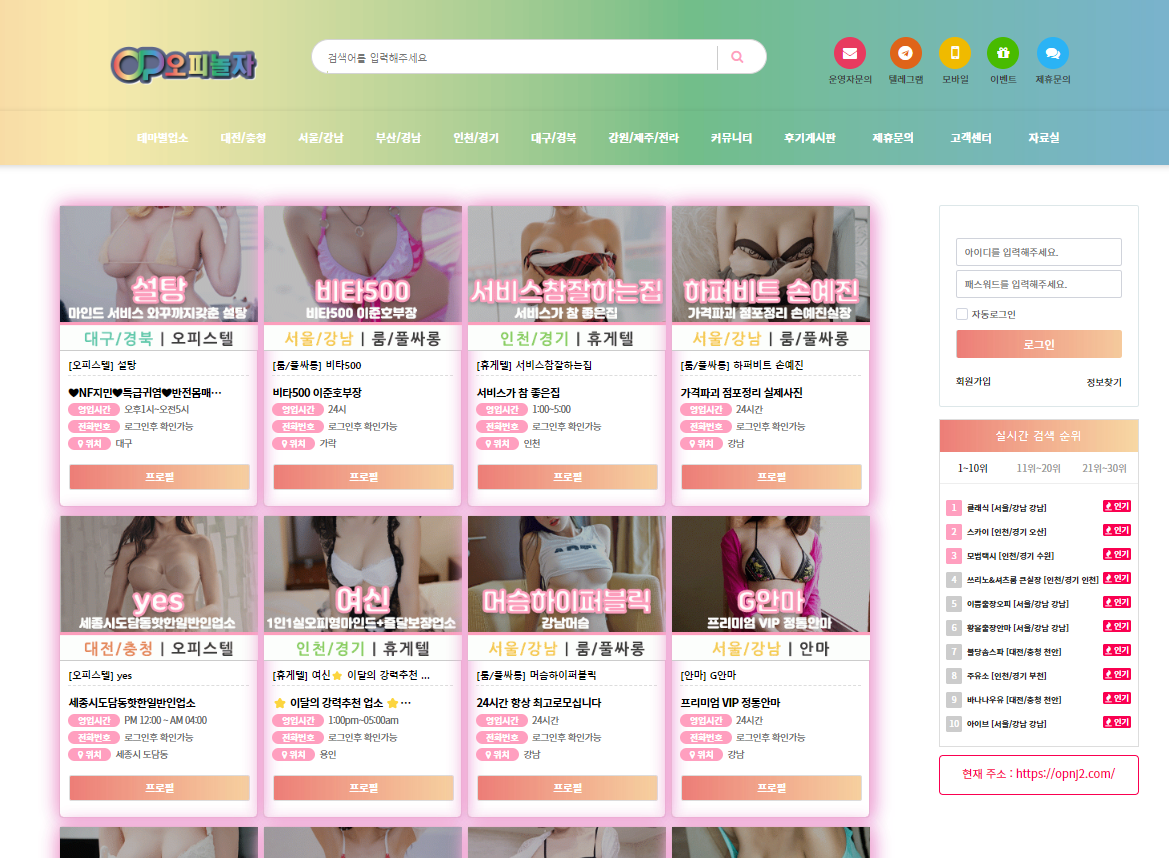Switch to the 11위~20위 ranking tab
The width and height of the screenshot is (1169, 858).
pos(1038,468)
